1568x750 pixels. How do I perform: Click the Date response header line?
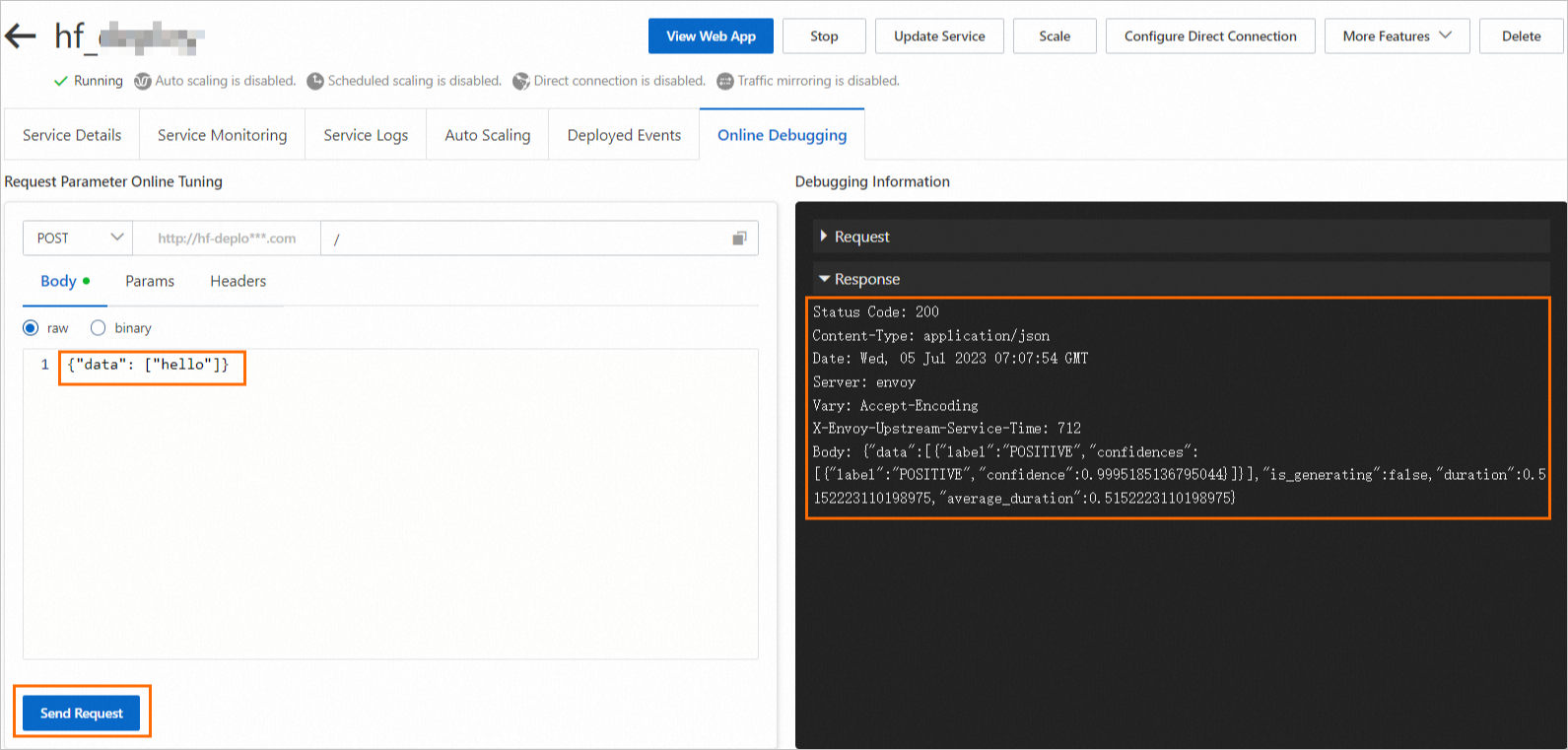point(950,359)
